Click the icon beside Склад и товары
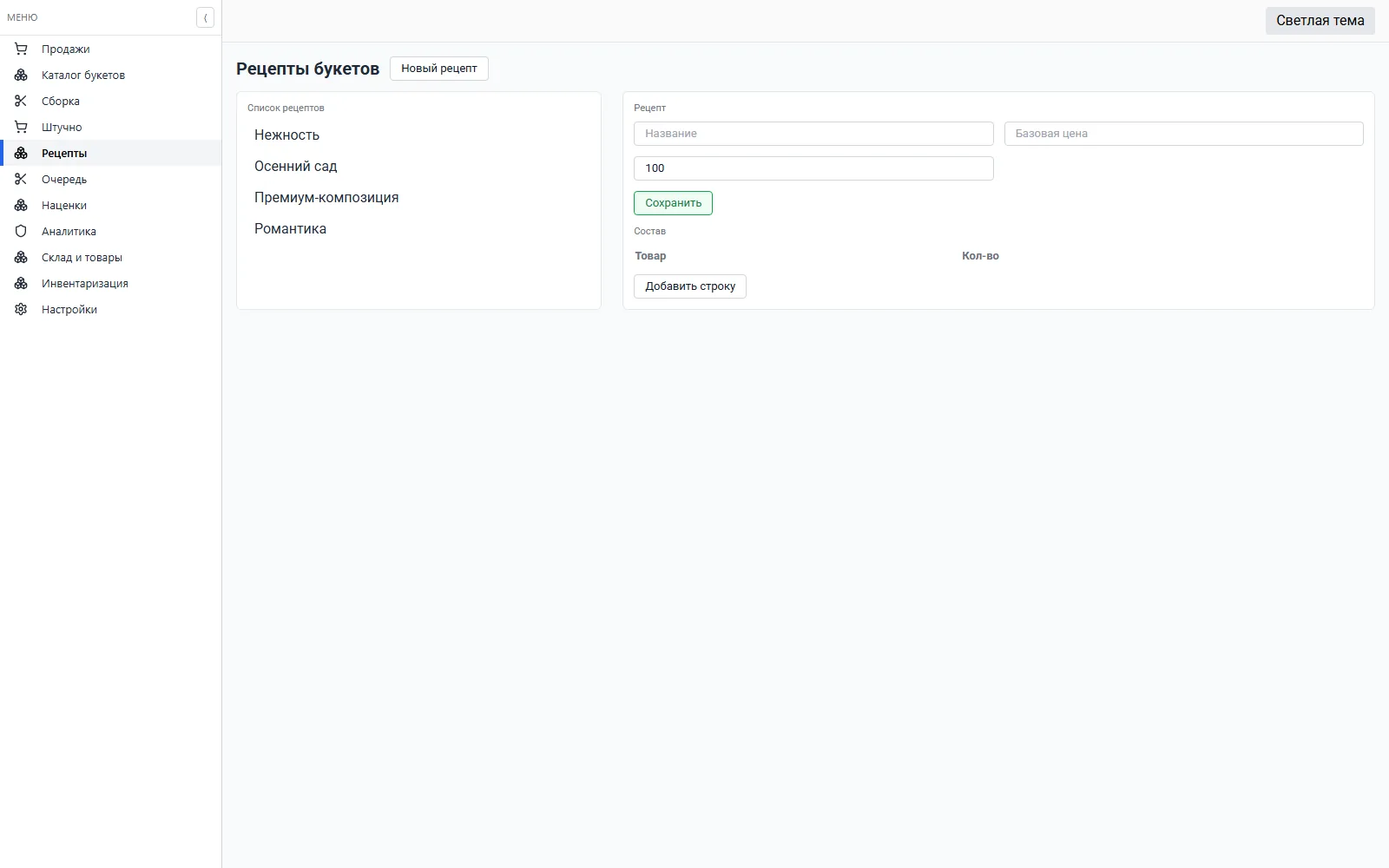Image resolution: width=1389 pixels, height=868 pixels. 21,257
